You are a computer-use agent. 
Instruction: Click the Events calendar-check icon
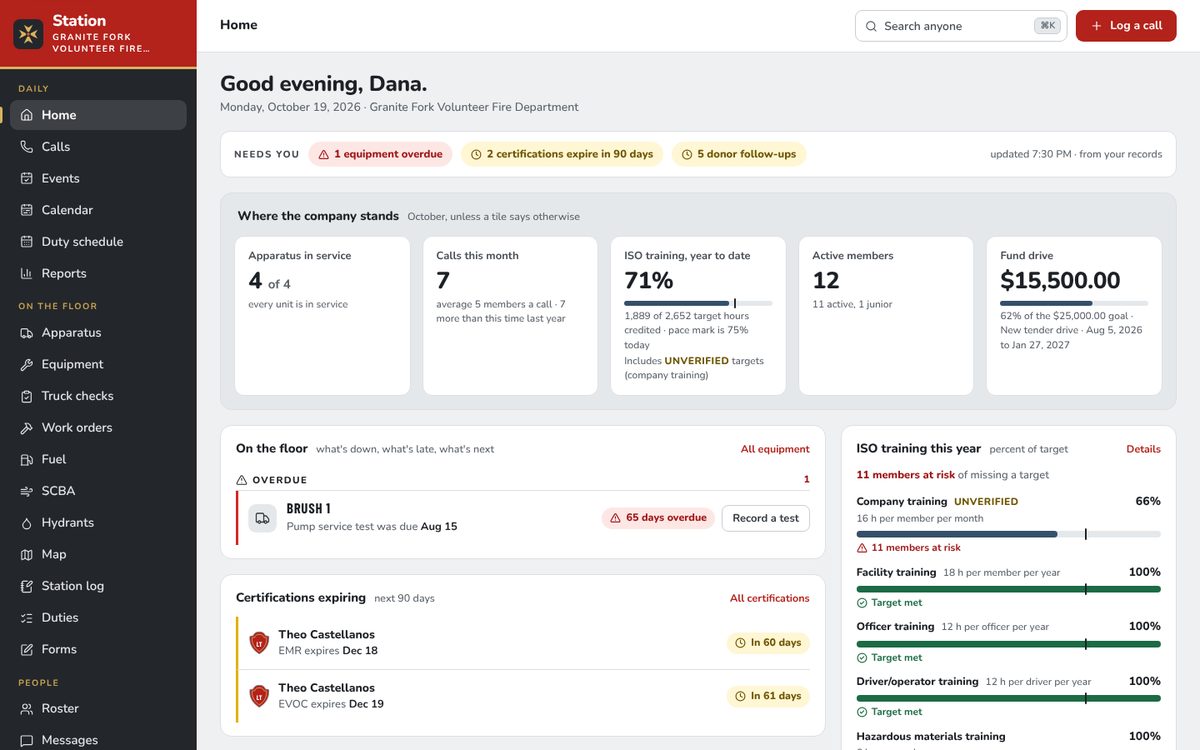pos(27,179)
